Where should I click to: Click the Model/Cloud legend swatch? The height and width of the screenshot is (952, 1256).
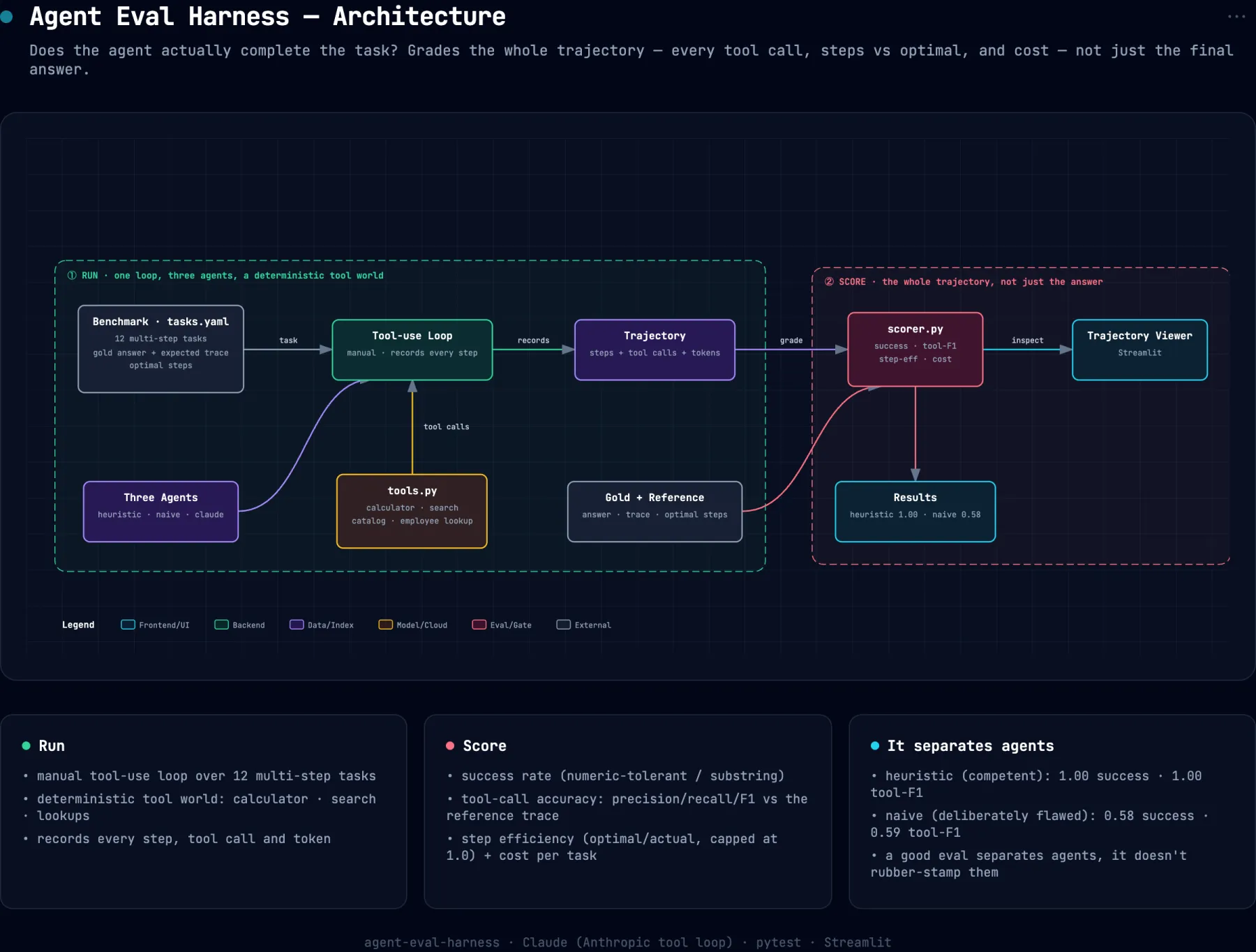coord(385,625)
